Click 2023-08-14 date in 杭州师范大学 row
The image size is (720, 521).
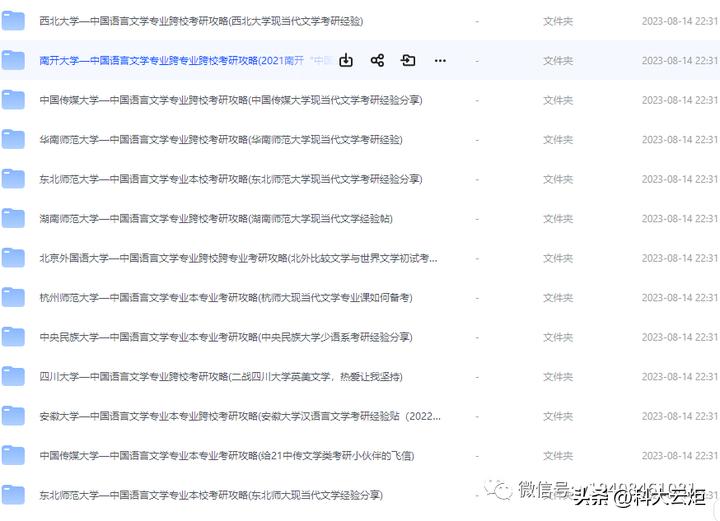680,297
